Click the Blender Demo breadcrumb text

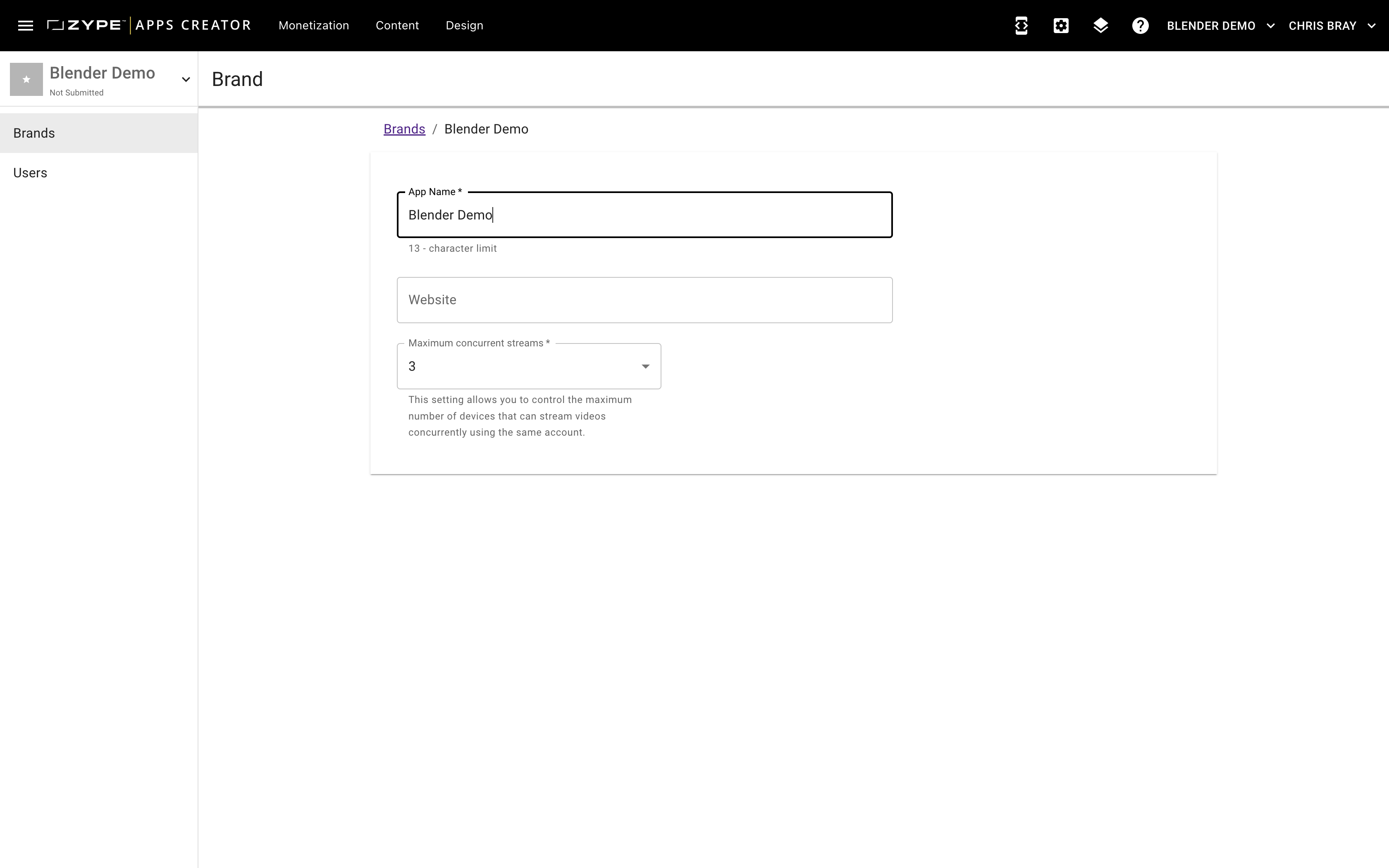(x=486, y=129)
